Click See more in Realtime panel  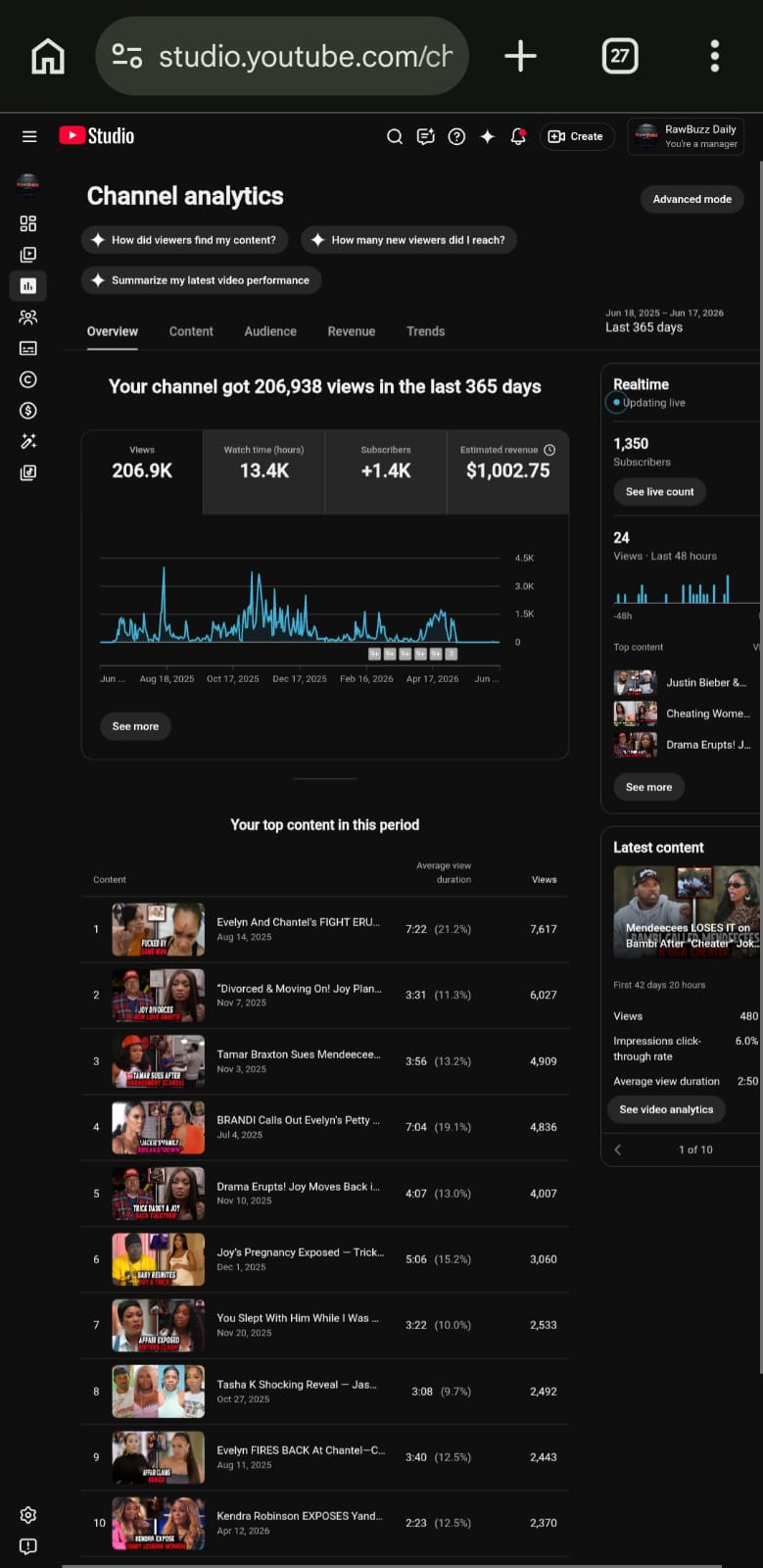(x=648, y=787)
